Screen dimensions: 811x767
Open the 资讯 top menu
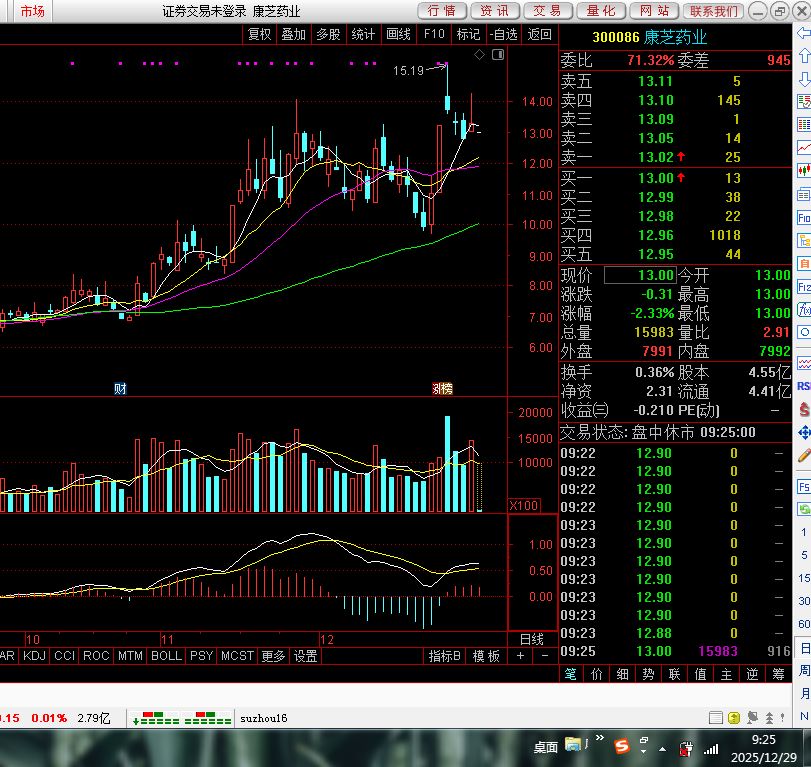495,11
